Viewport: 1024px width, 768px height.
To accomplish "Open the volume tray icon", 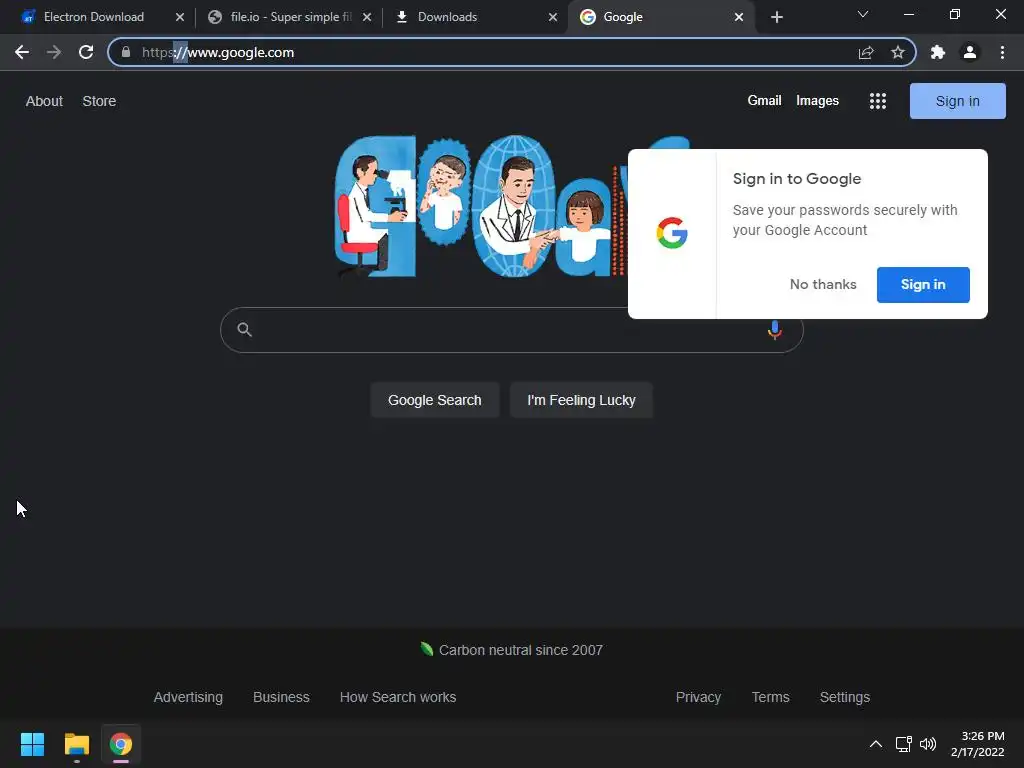I will [927, 744].
